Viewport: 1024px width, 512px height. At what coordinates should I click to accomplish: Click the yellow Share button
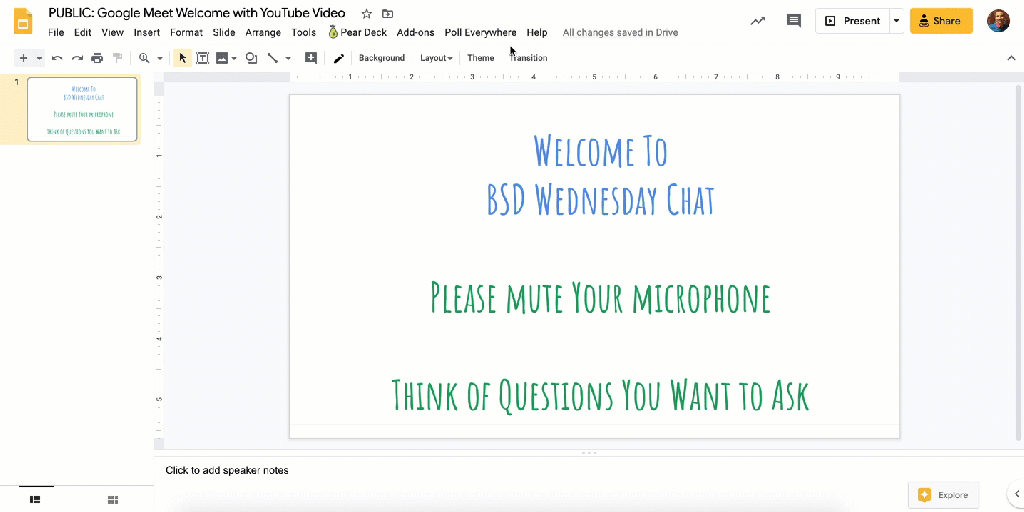coord(941,21)
